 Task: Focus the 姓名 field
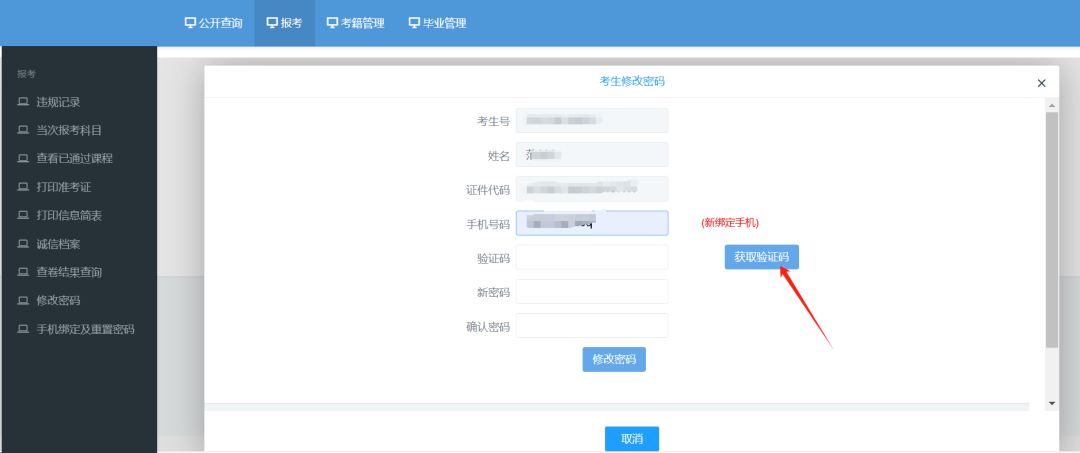point(592,154)
